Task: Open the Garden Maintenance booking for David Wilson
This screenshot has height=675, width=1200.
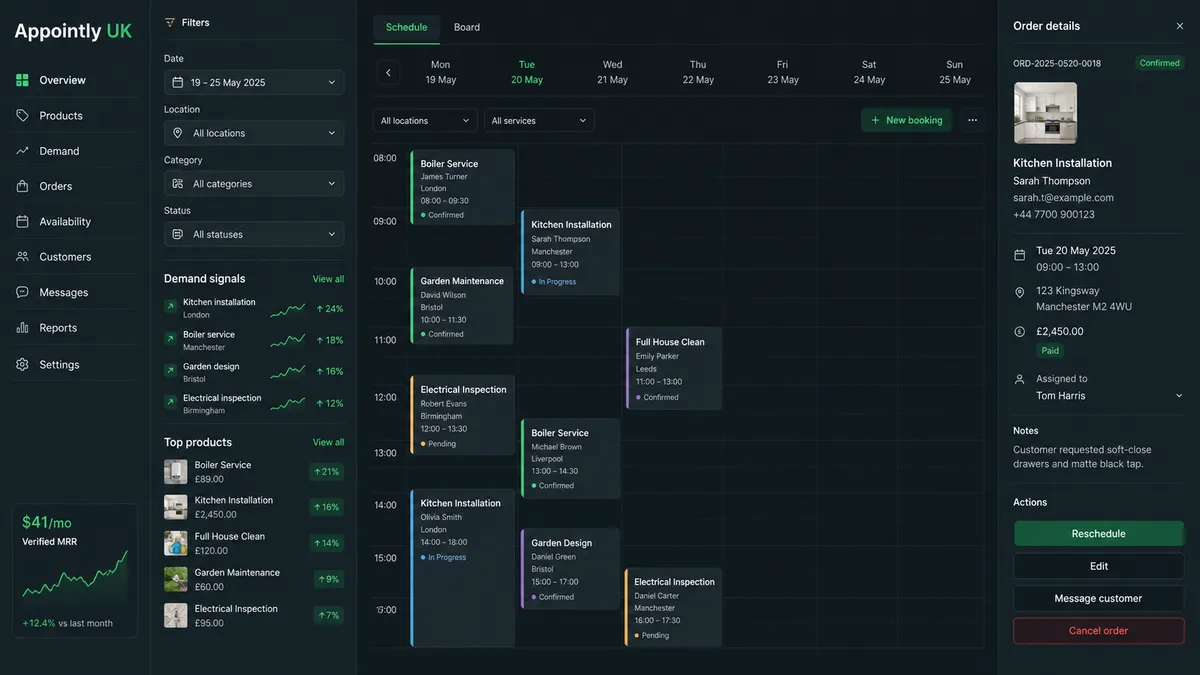Action: (x=462, y=306)
